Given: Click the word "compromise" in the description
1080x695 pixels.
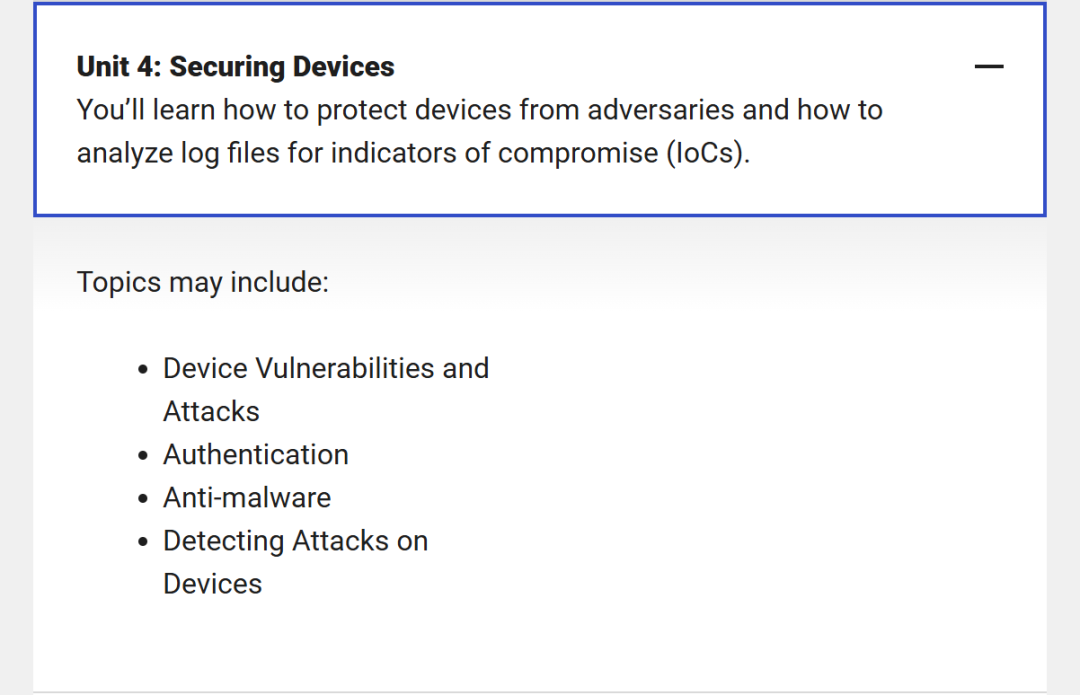Looking at the screenshot, I should coord(578,154).
